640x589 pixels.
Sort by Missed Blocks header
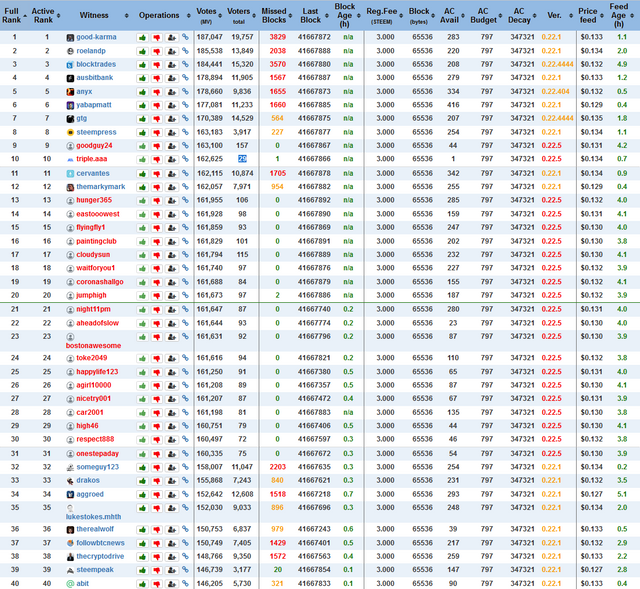[x=276, y=16]
